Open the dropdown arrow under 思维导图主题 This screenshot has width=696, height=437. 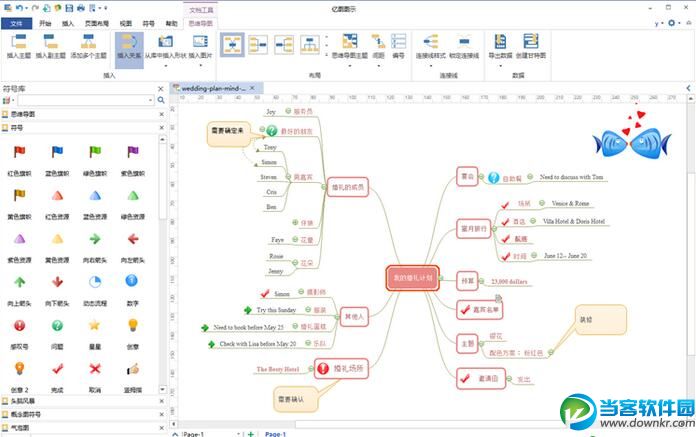point(350,66)
